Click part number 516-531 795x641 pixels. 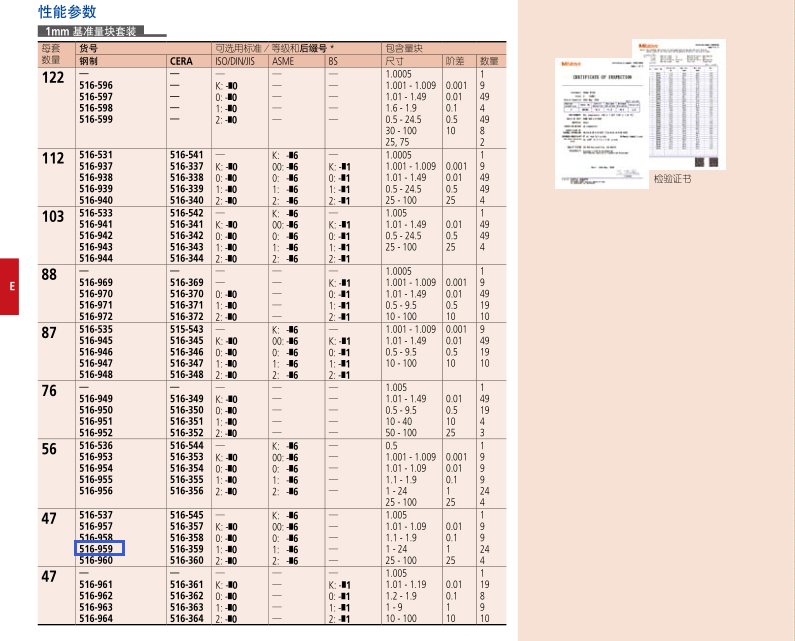pyautogui.click(x=96, y=155)
